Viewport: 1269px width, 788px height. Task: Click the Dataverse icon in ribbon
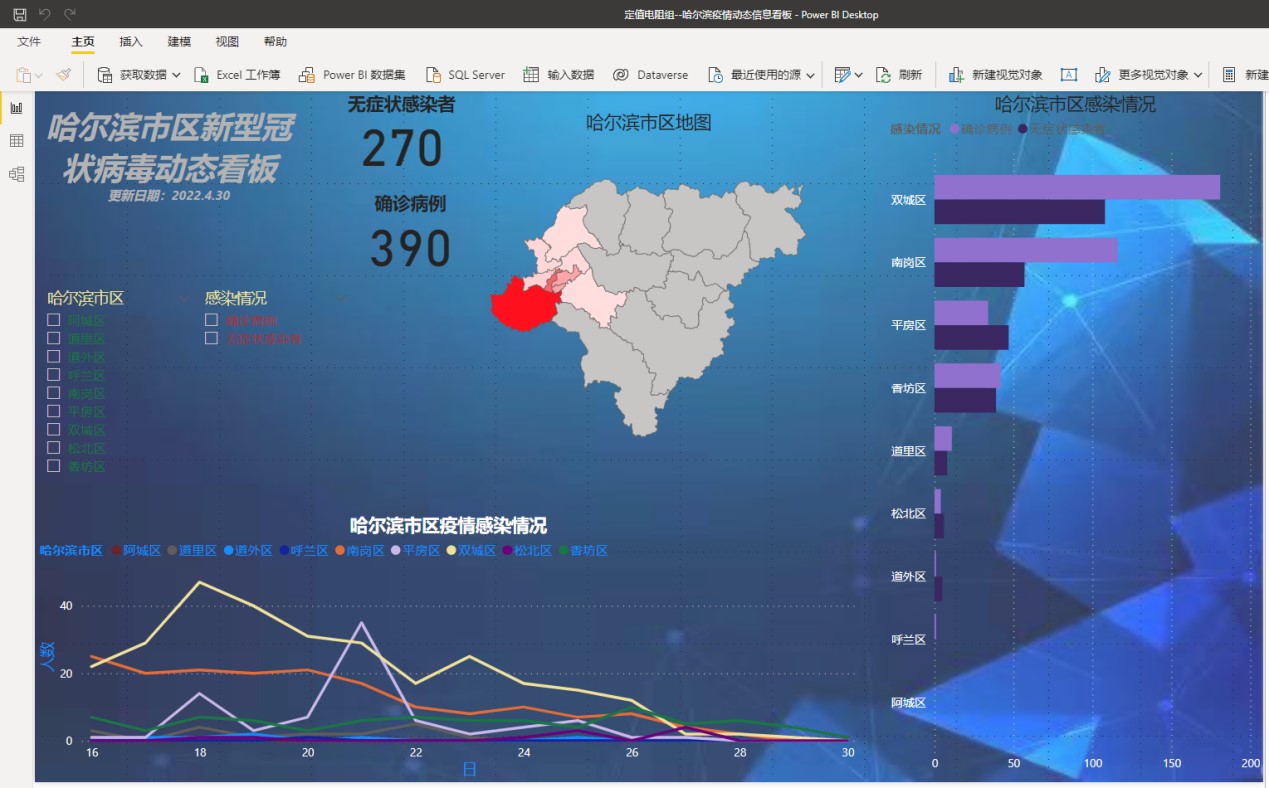(621, 75)
